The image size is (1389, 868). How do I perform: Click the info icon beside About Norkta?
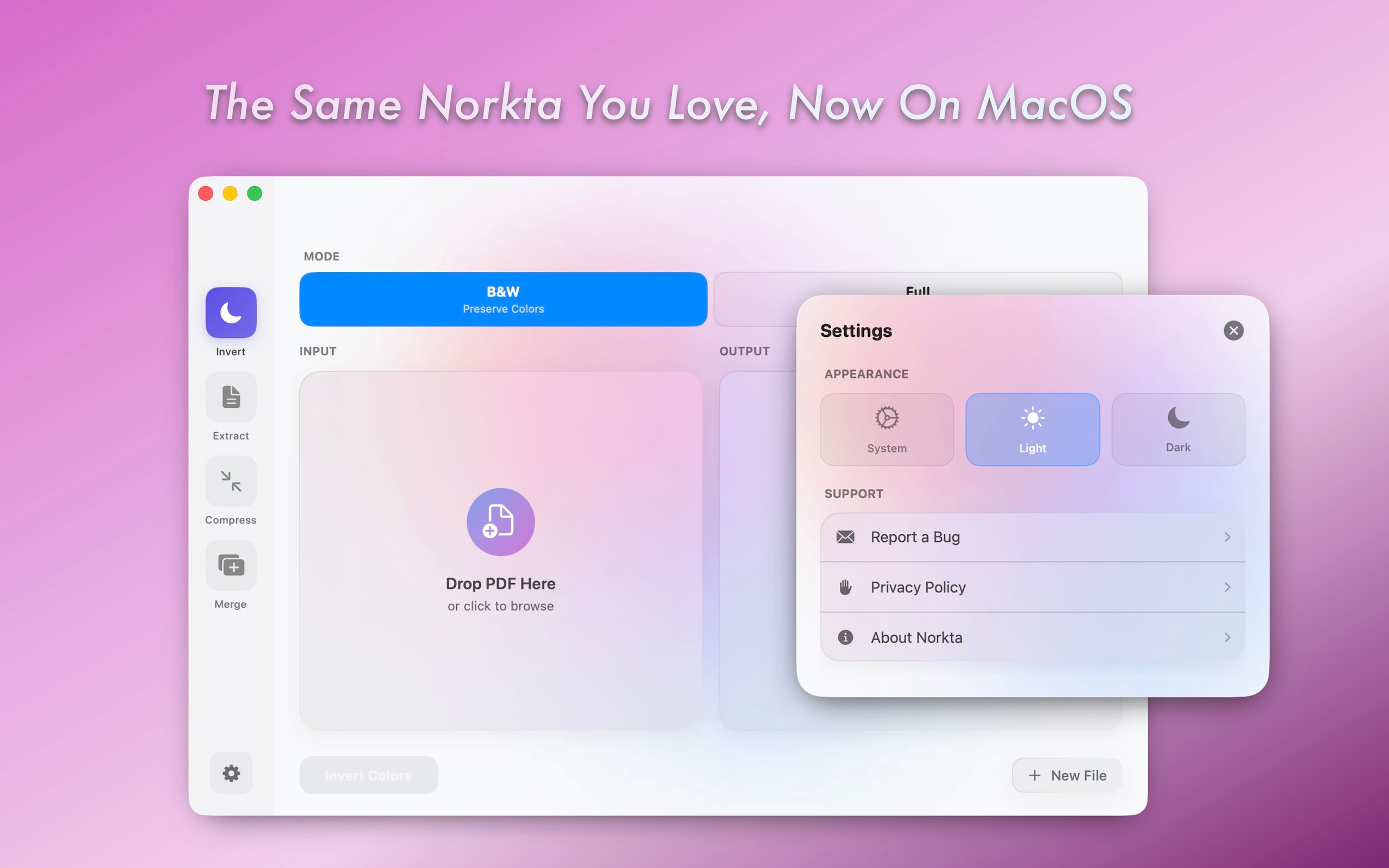[x=845, y=637]
